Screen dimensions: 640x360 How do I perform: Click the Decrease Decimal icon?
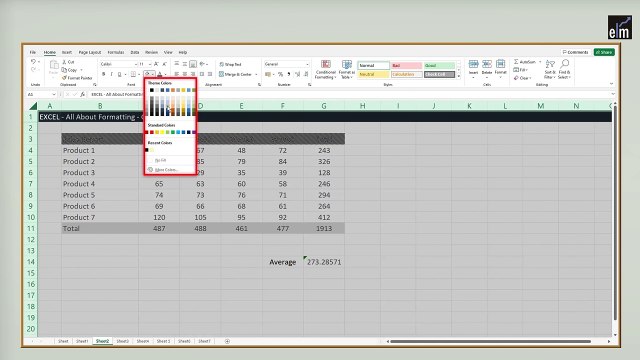tap(305, 74)
